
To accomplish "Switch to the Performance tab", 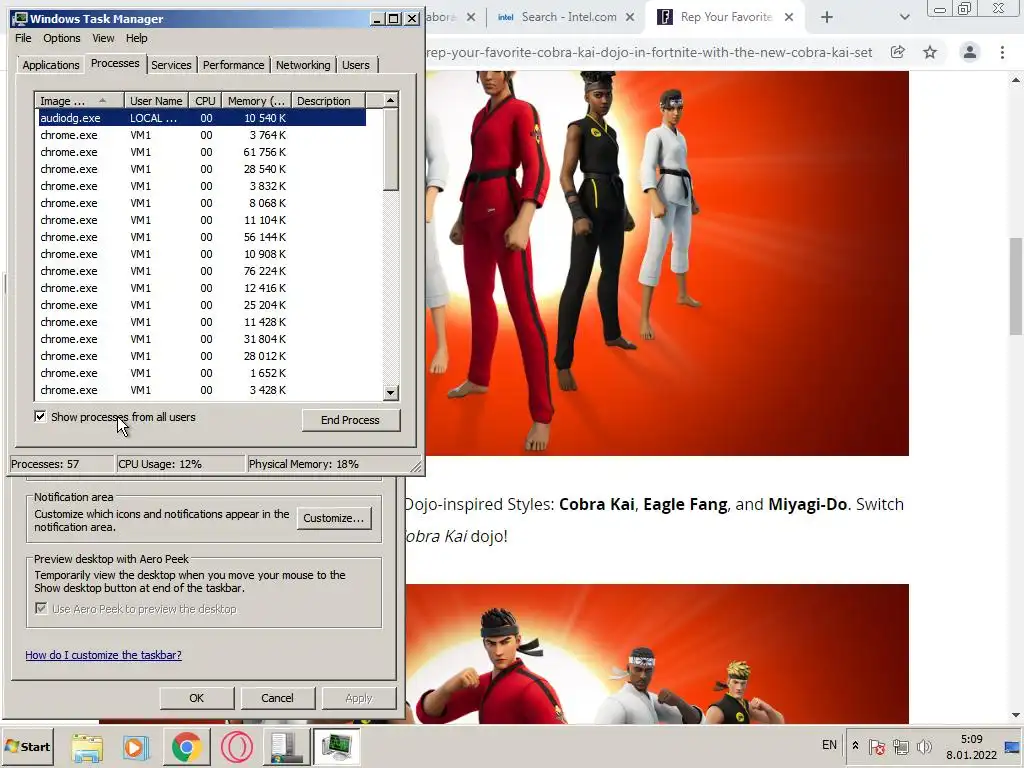I will (233, 65).
